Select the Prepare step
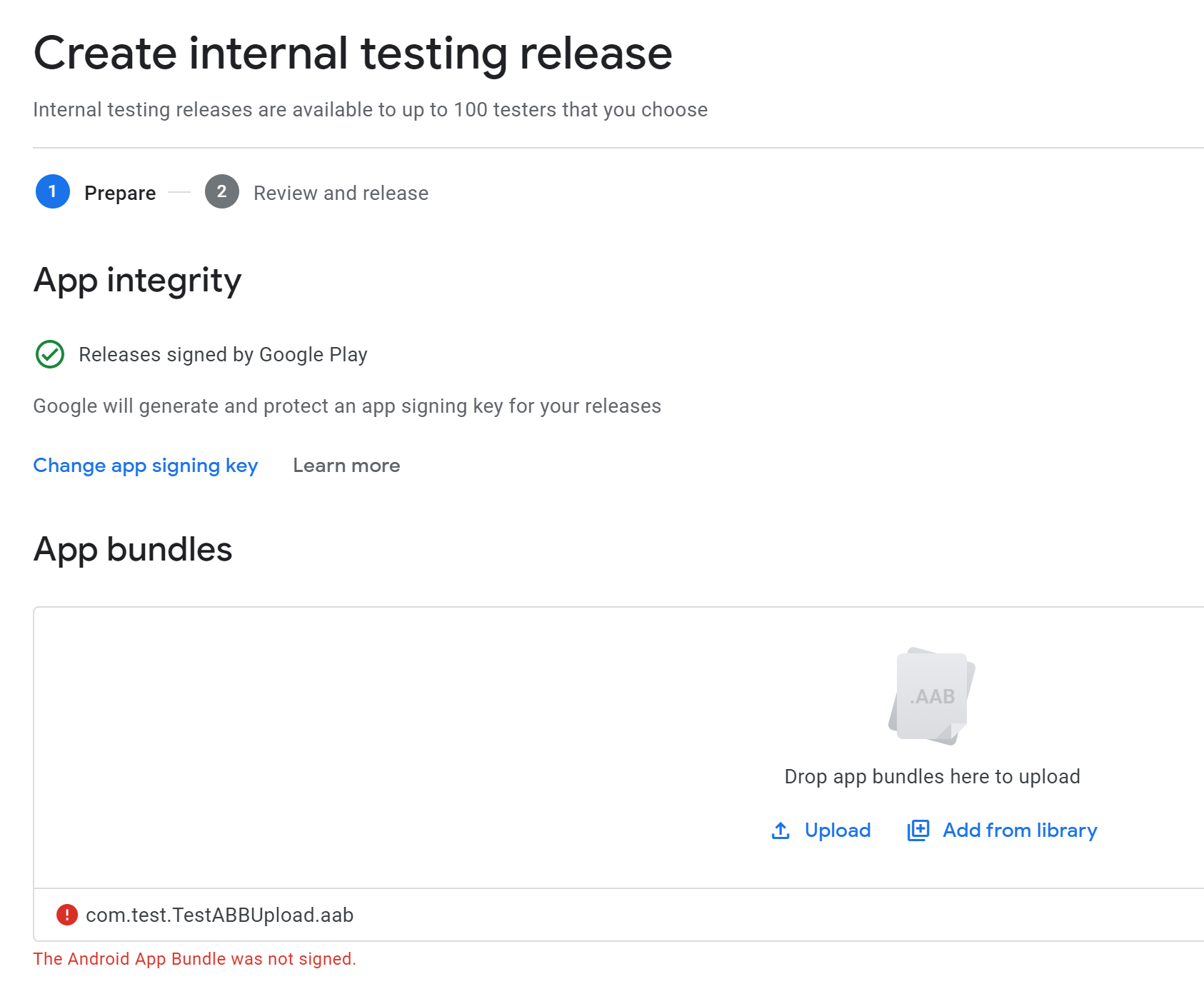The image size is (1204, 994). pos(120,192)
